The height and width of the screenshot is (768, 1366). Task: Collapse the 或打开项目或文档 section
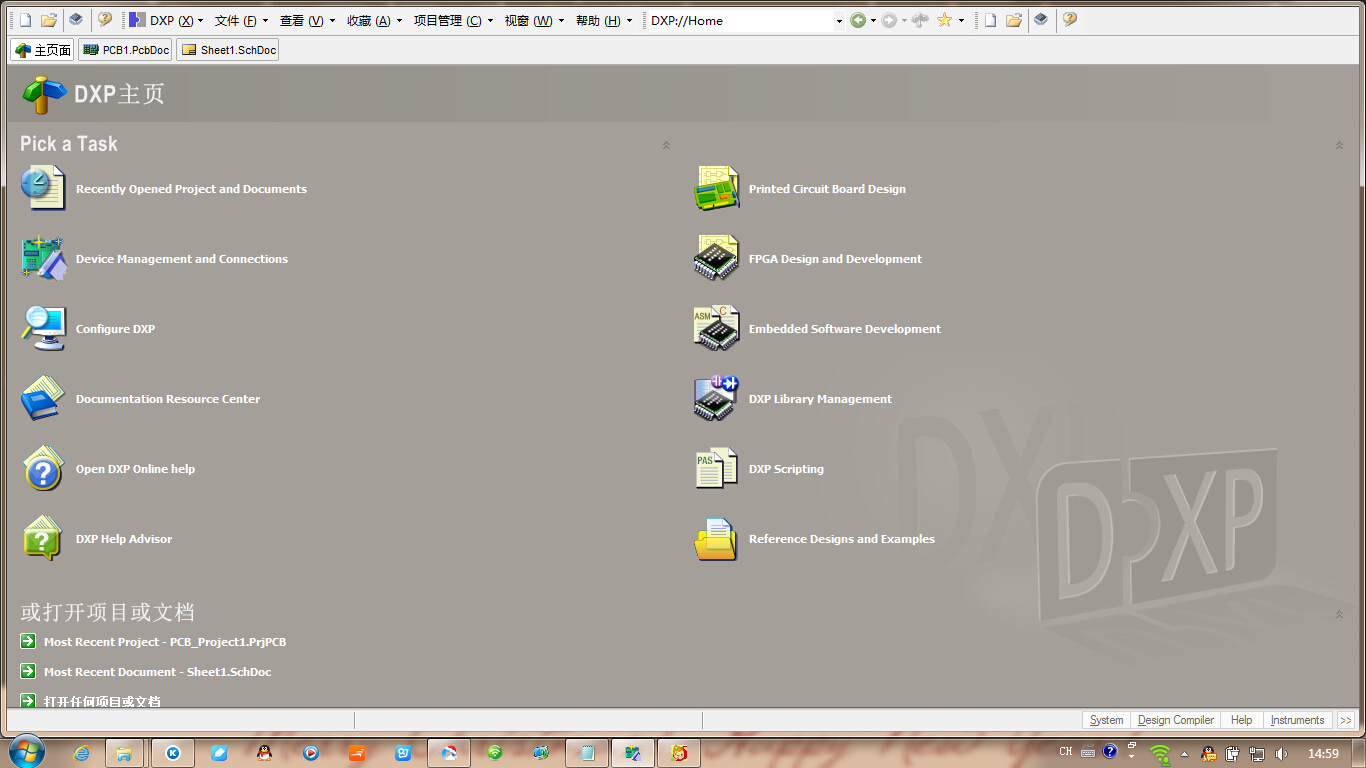tap(1339, 614)
